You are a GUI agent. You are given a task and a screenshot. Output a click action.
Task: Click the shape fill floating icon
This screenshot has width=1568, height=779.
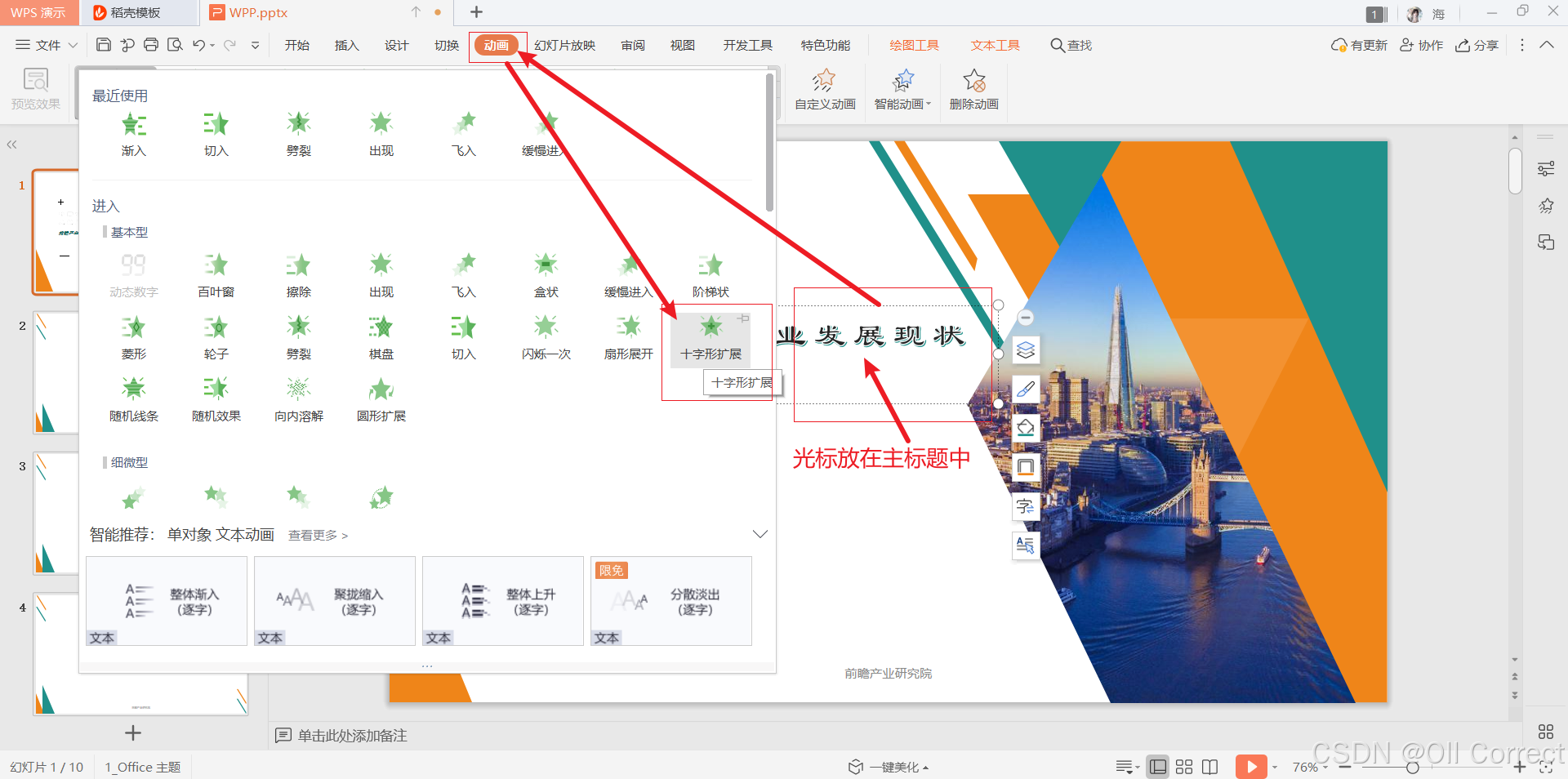[1026, 427]
